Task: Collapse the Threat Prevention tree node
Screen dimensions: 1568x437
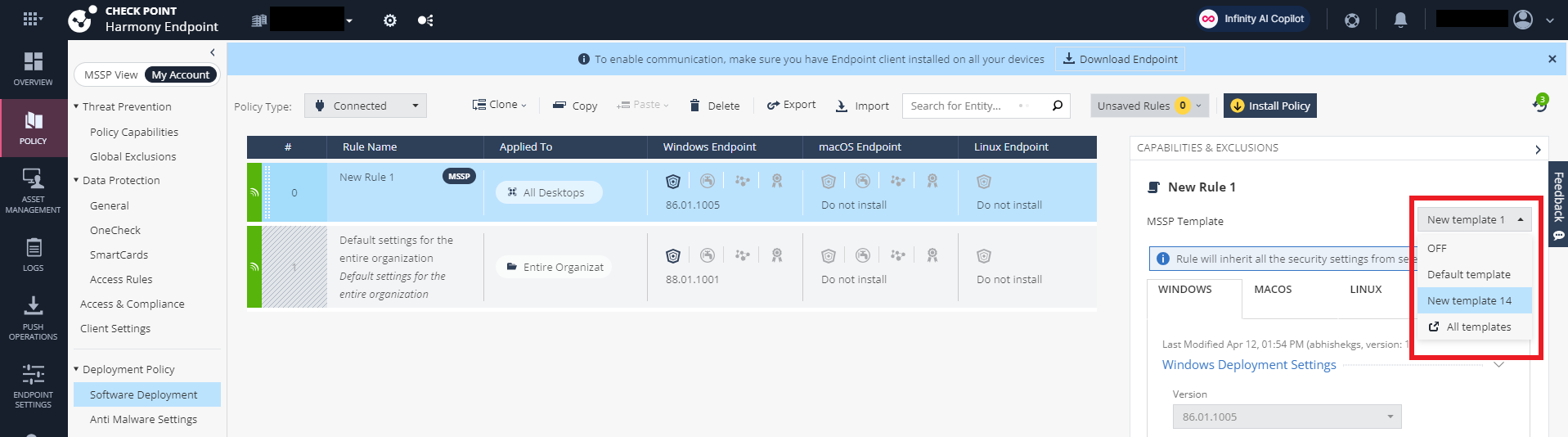Action: click(76, 106)
